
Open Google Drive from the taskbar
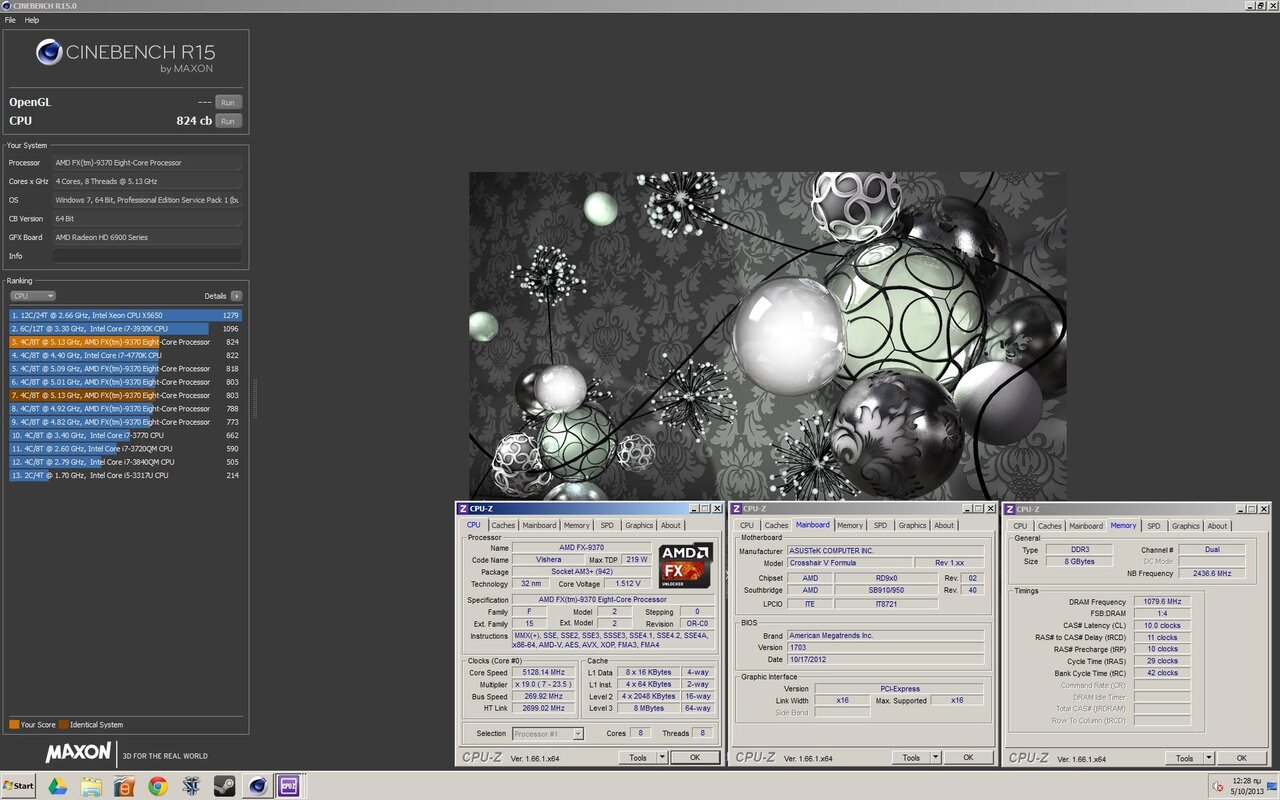(x=57, y=786)
